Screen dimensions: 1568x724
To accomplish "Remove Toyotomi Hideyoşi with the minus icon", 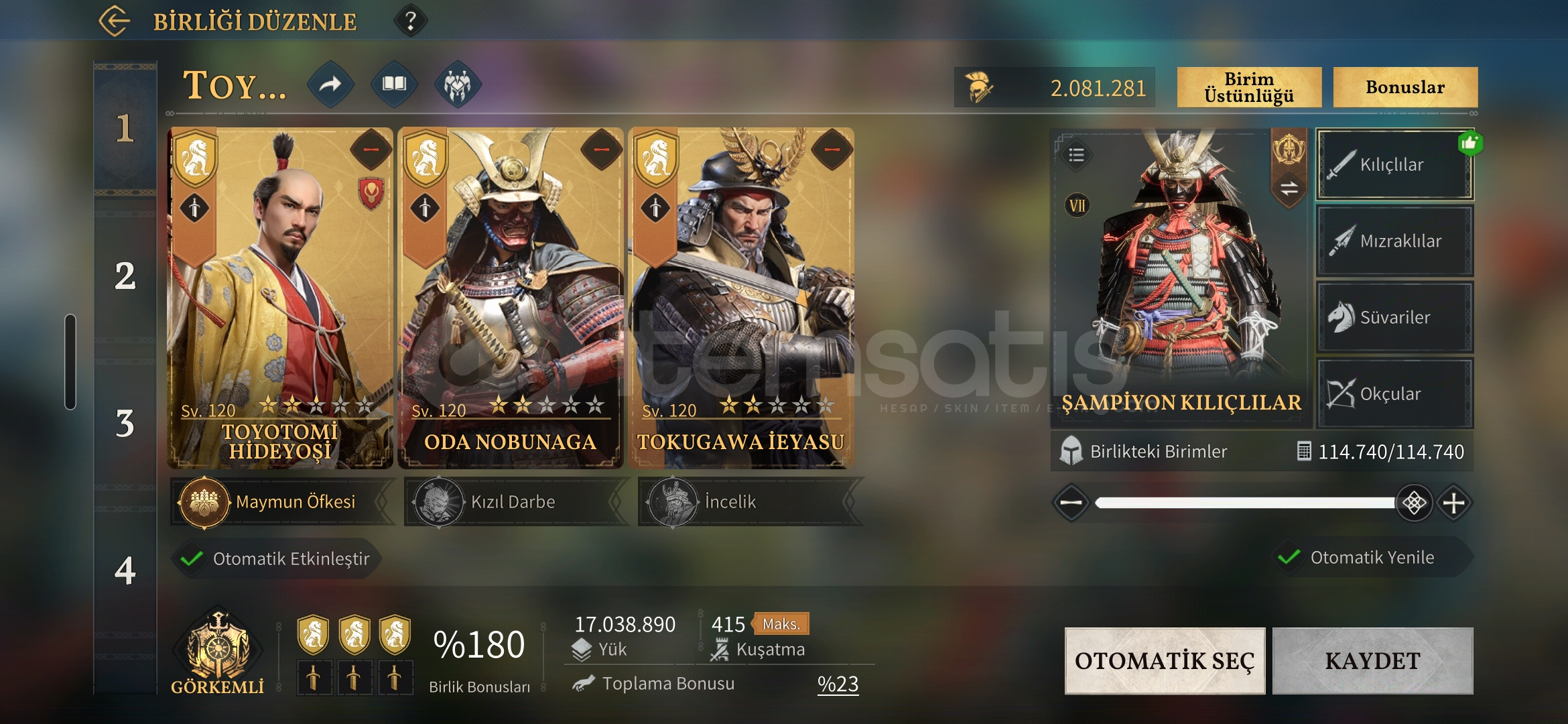I will click(371, 149).
